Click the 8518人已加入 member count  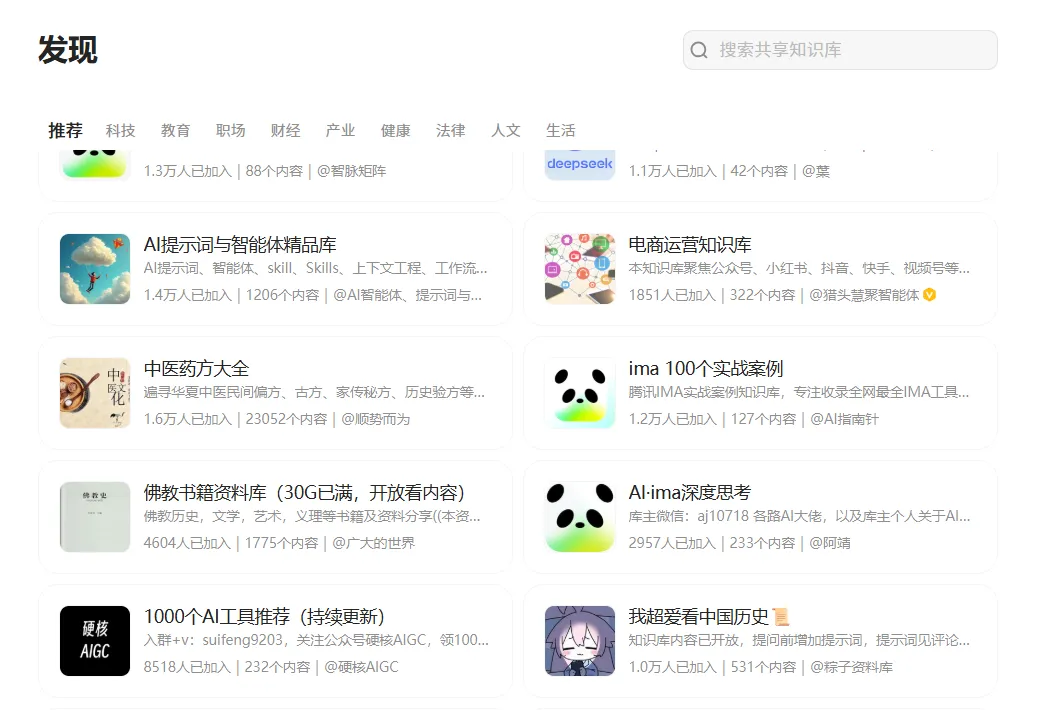187,667
